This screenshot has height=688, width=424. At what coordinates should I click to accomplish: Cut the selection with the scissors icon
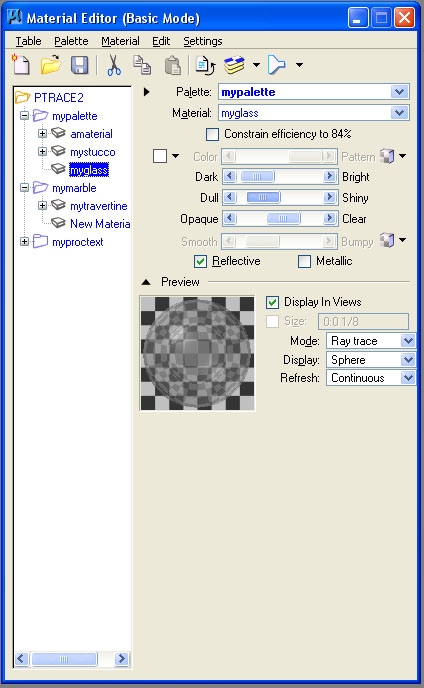[114, 65]
